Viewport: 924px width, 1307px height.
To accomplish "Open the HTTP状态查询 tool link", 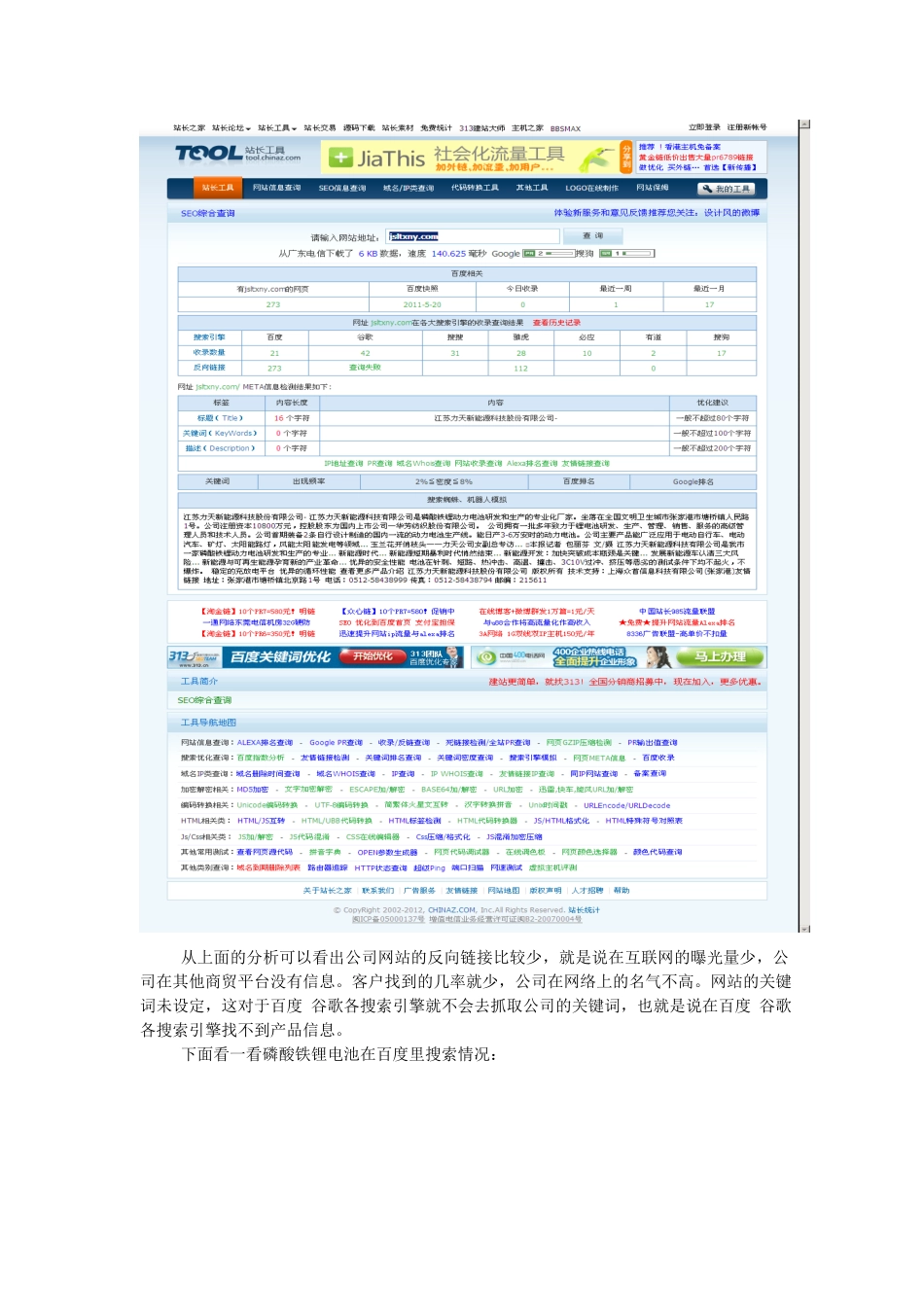I will click(x=380, y=867).
